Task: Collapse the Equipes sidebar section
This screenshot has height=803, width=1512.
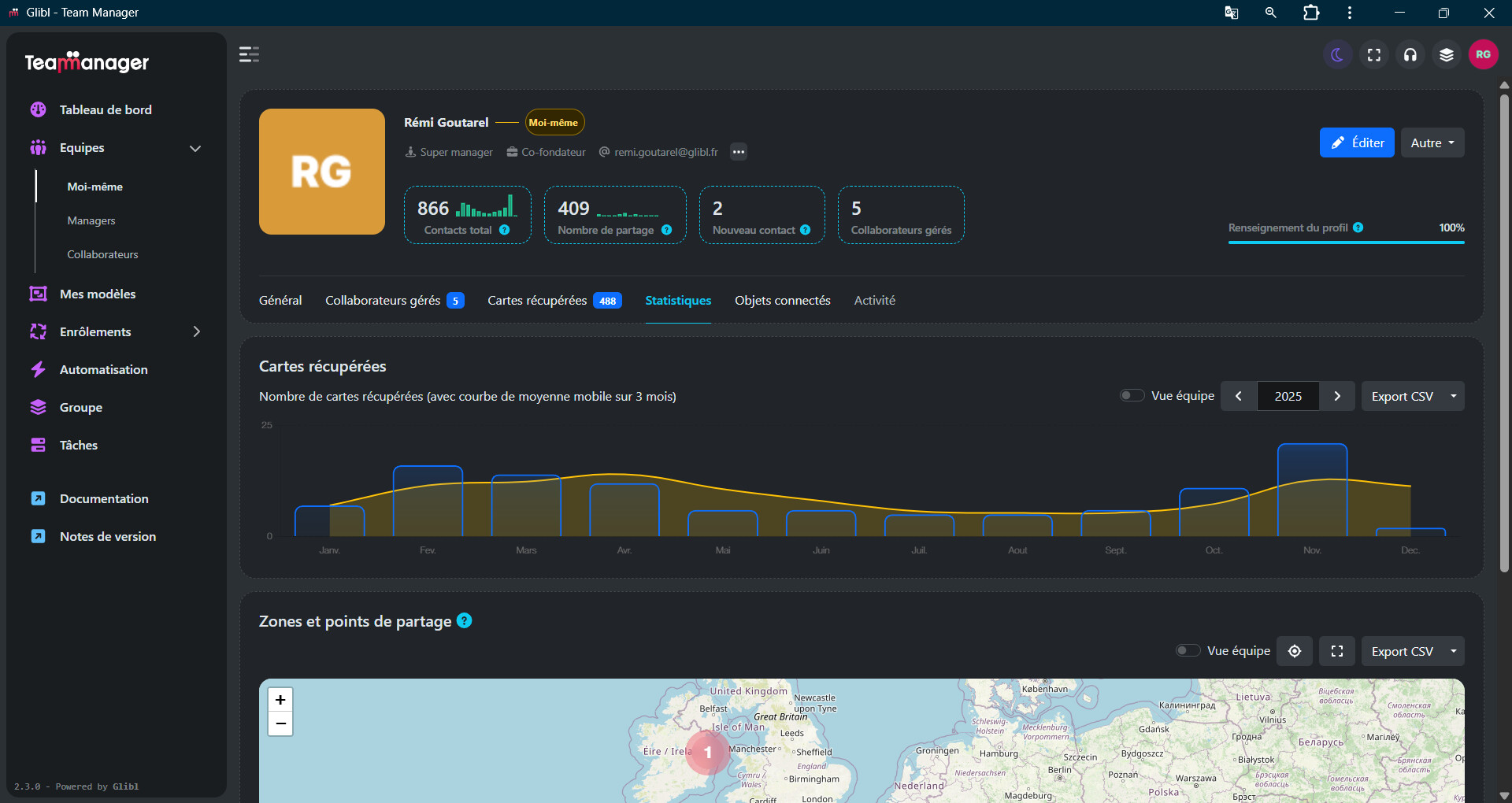Action: 195,148
